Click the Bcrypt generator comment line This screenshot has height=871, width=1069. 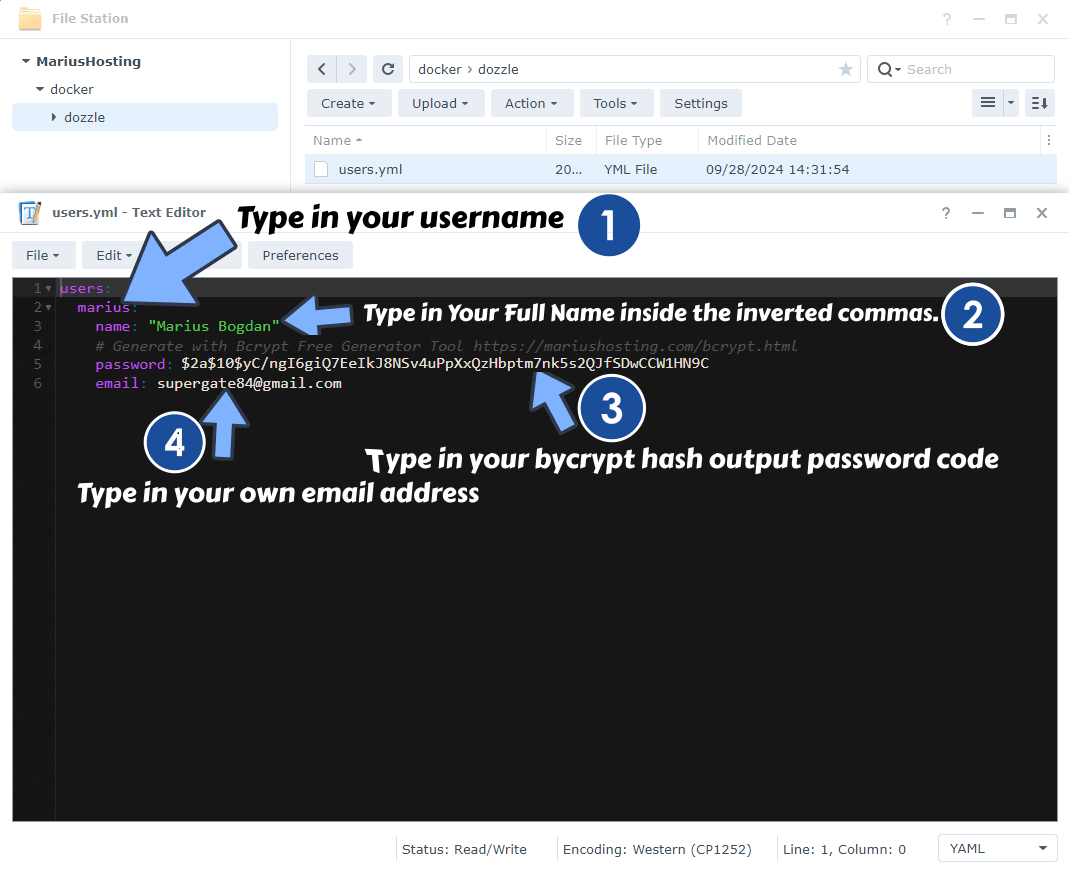coord(446,346)
